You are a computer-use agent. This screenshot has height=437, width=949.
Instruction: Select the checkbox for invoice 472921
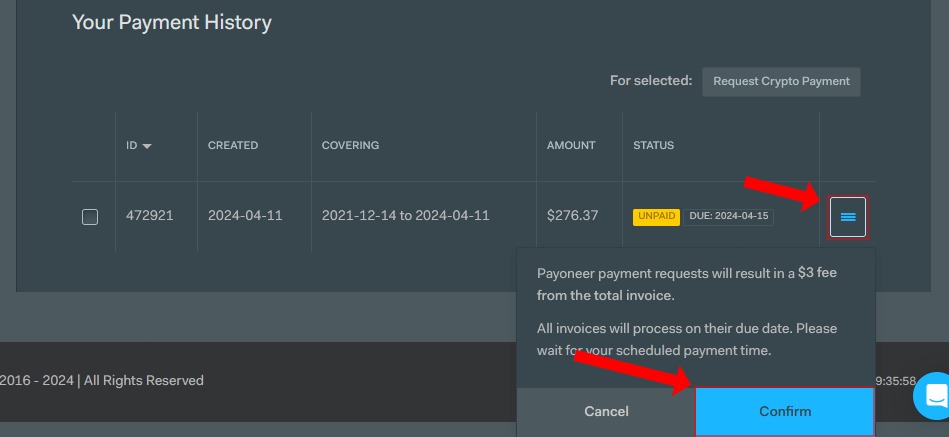tap(90, 217)
